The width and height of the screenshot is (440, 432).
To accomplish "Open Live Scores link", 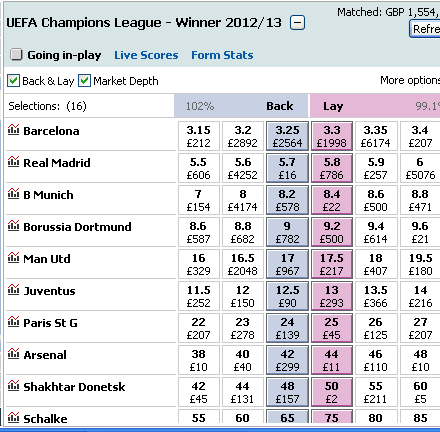I will pyautogui.click(x=146, y=55).
